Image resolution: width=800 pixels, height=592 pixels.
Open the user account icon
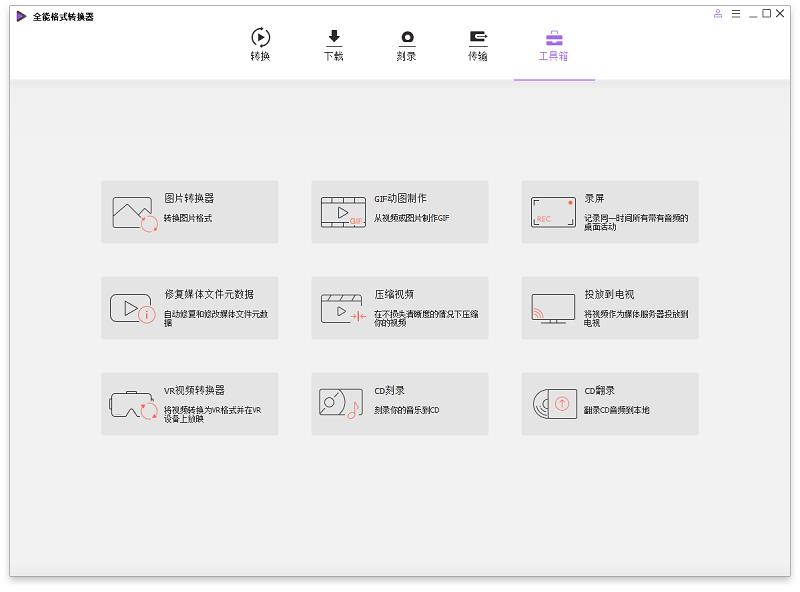(x=718, y=14)
